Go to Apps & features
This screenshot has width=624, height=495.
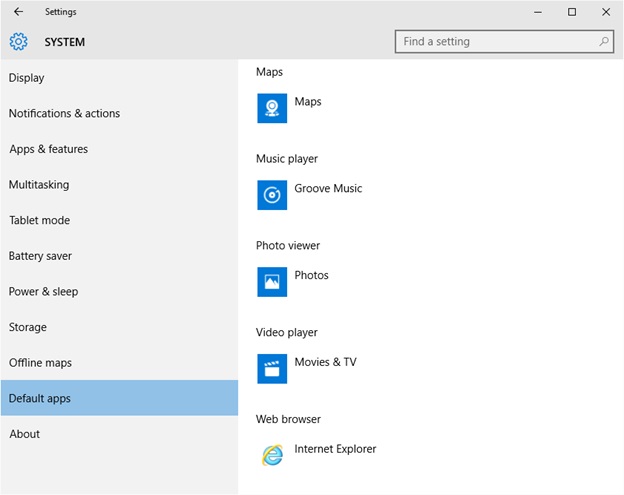tap(48, 149)
